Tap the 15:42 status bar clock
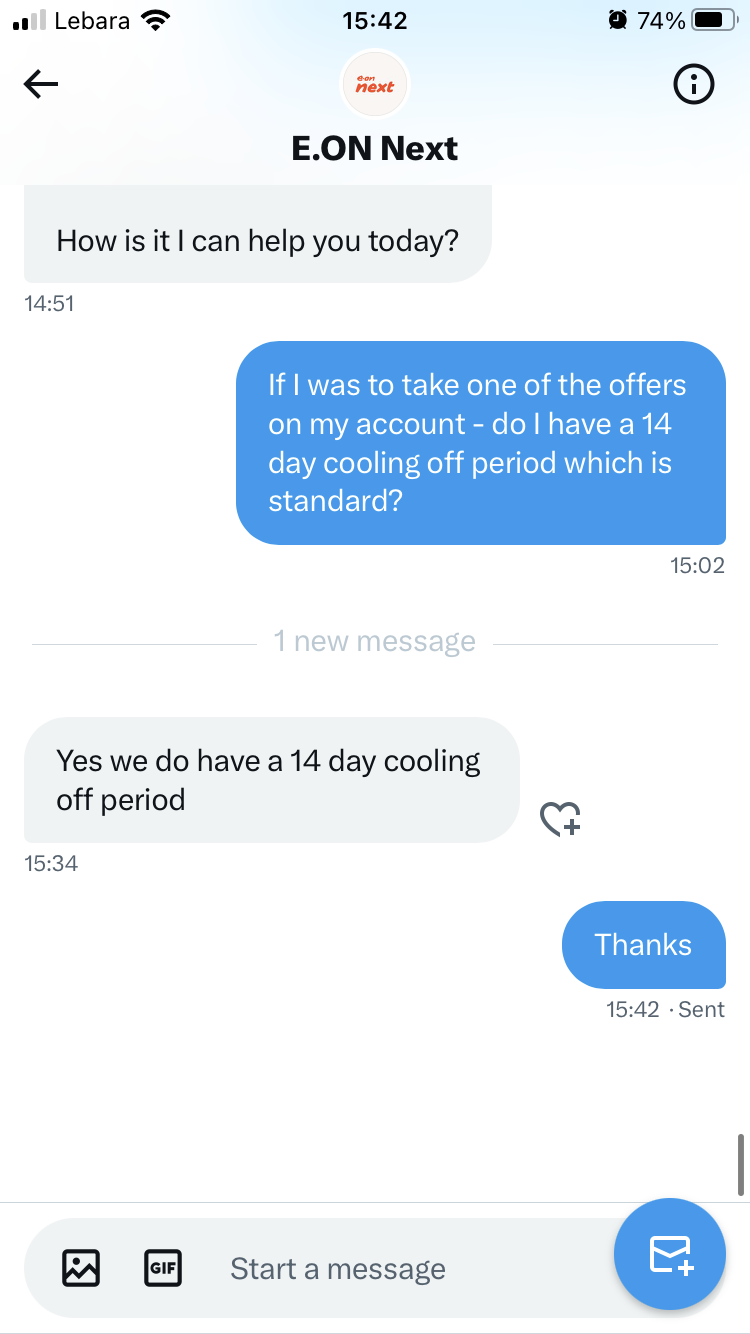The image size is (750, 1334). (375, 20)
